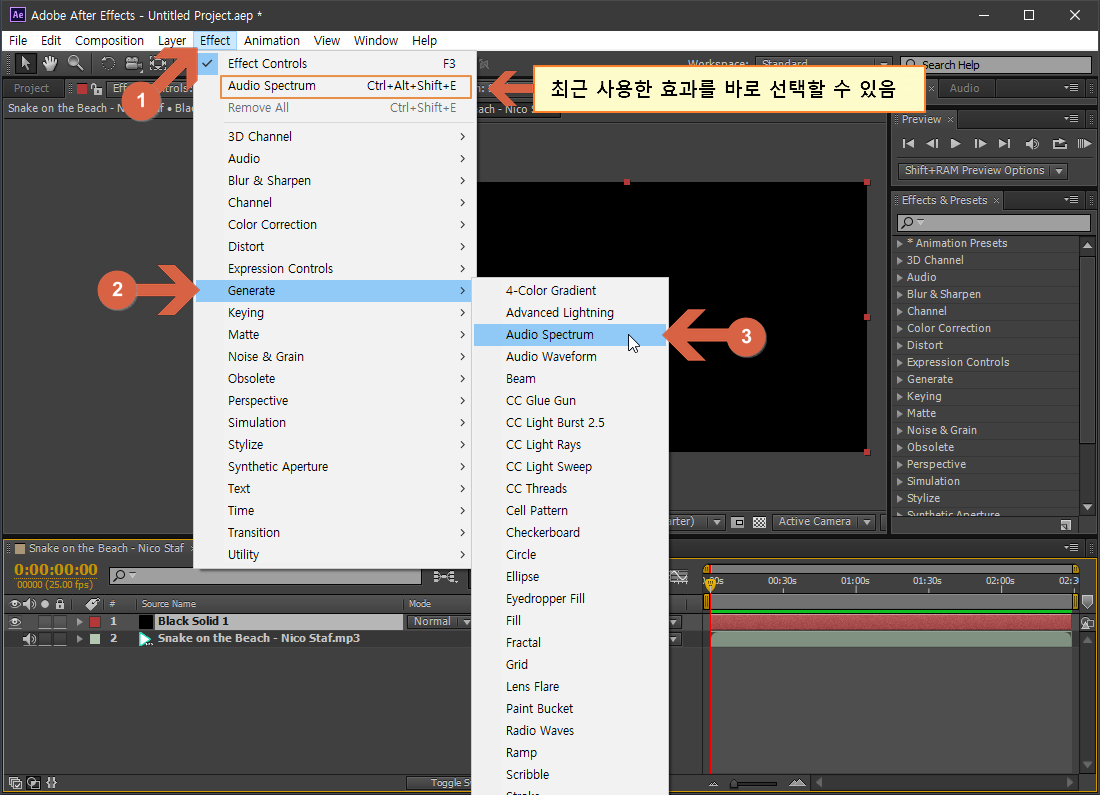Toggle transparency grid checkerboard icon
The image size is (1100, 795).
(759, 522)
